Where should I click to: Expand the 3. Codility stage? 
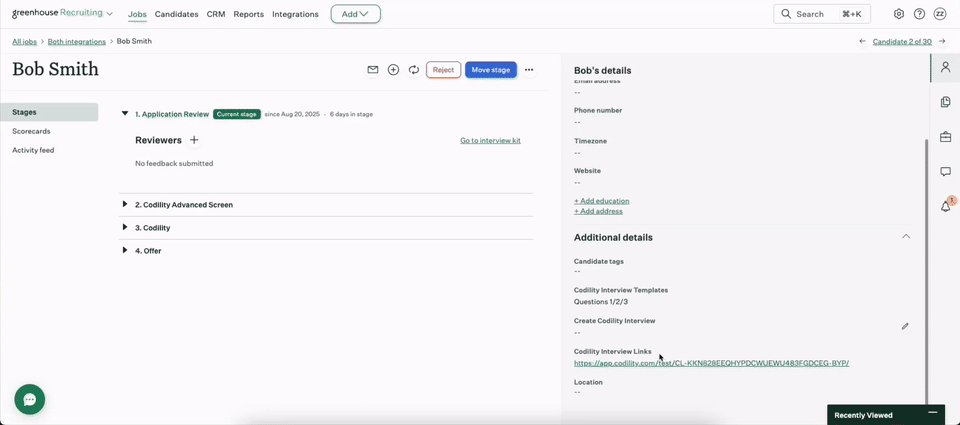pos(125,227)
